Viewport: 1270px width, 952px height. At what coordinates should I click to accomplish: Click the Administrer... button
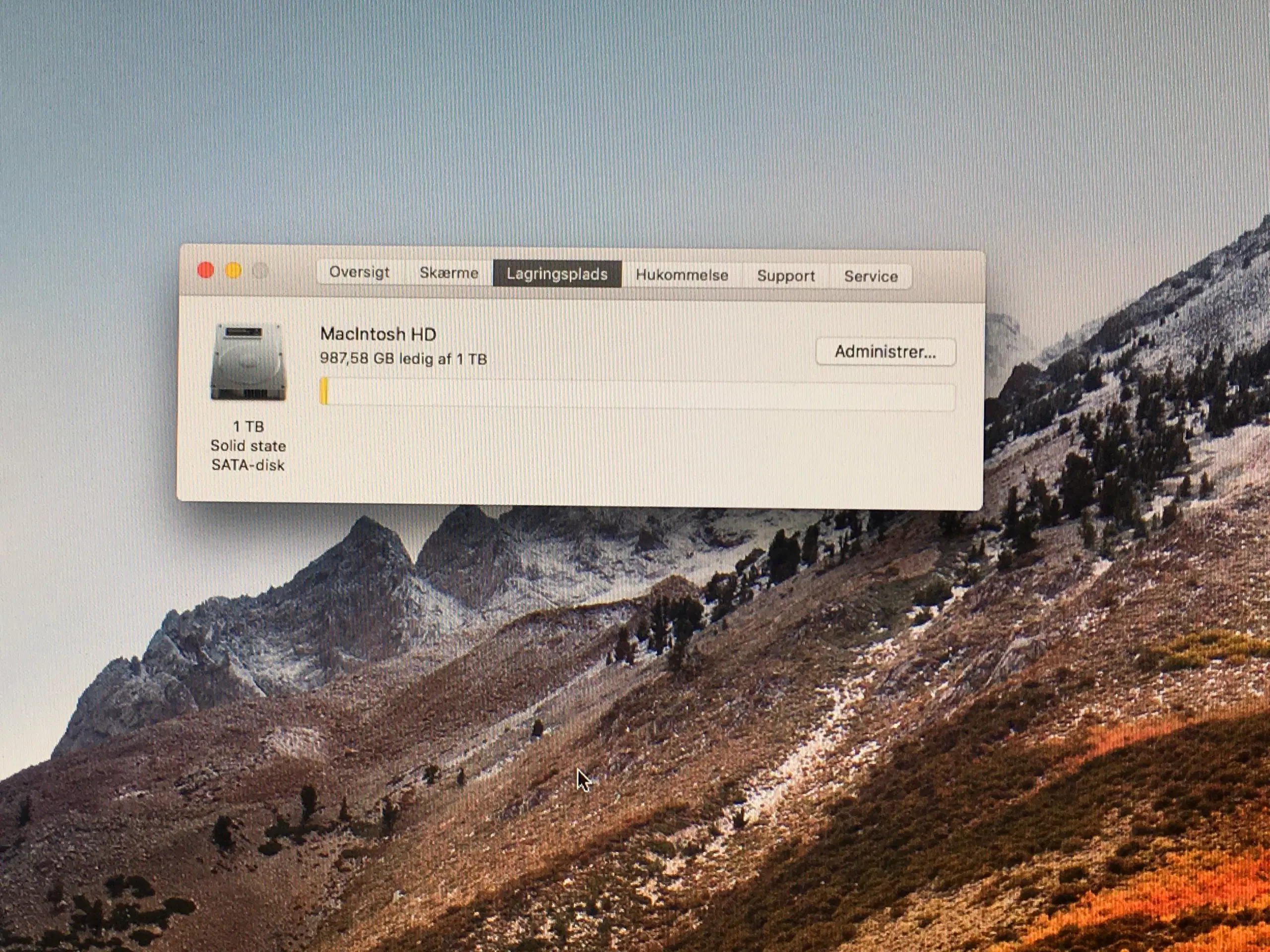click(x=886, y=352)
